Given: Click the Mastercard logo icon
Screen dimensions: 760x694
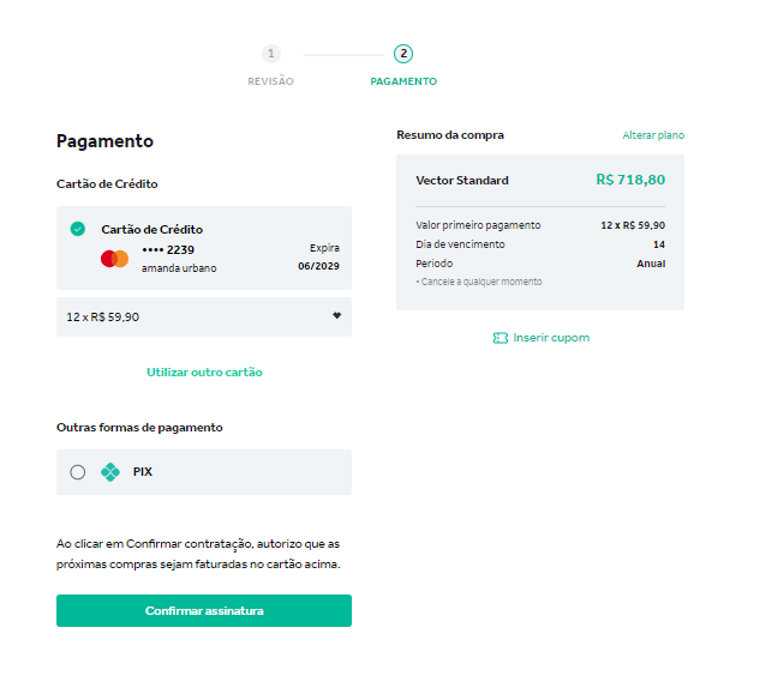Looking at the screenshot, I should 114,259.
